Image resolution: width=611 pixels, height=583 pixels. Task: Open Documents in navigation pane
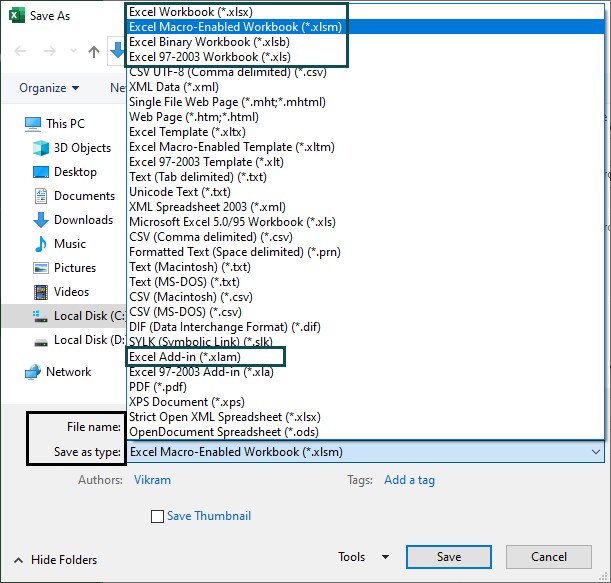pos(84,196)
